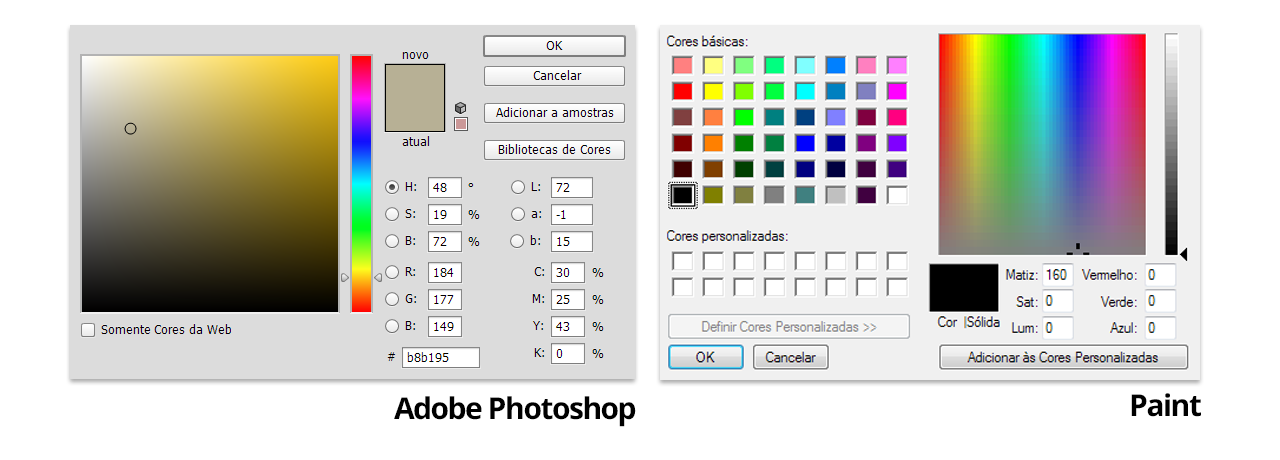Screen dimensions: 1280x460
Task: Click the first empty slot under 'Cores personalizadas'
Action: click(x=683, y=261)
